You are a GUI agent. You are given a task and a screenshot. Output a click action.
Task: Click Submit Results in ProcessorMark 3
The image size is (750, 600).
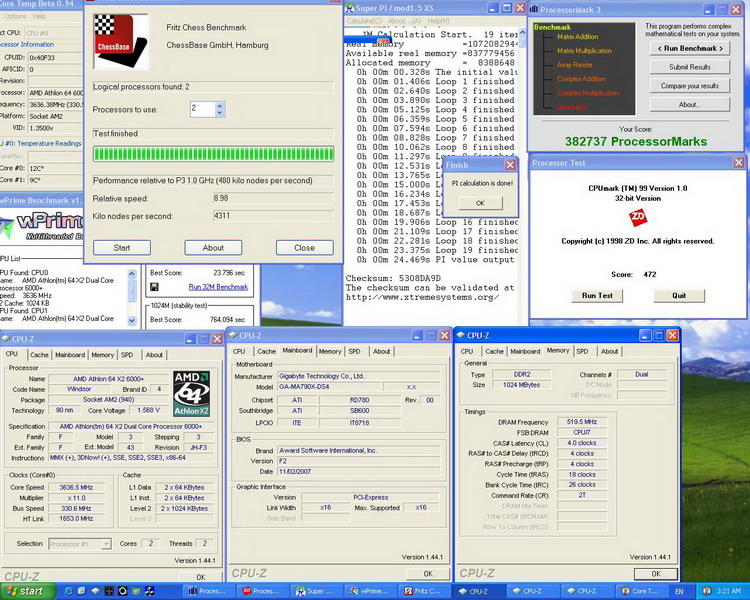click(x=690, y=67)
